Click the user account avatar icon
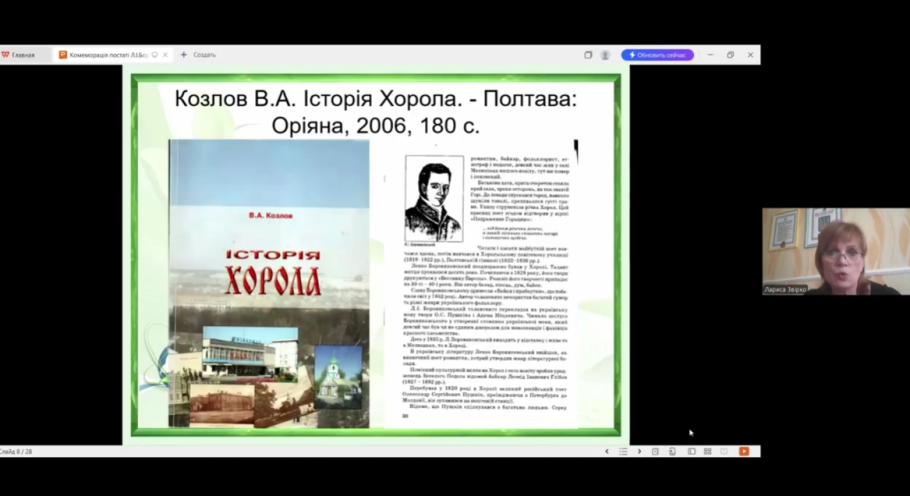This screenshot has width=910, height=496. click(605, 55)
